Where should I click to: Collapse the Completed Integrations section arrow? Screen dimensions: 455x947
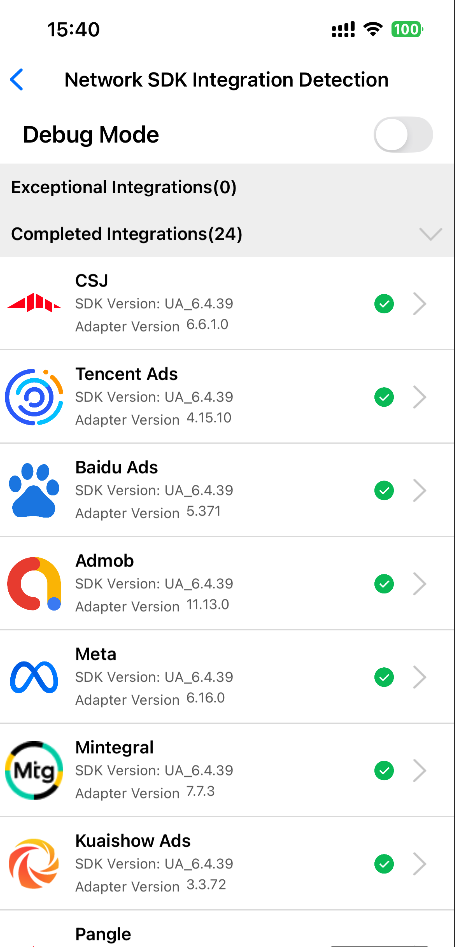(431, 234)
